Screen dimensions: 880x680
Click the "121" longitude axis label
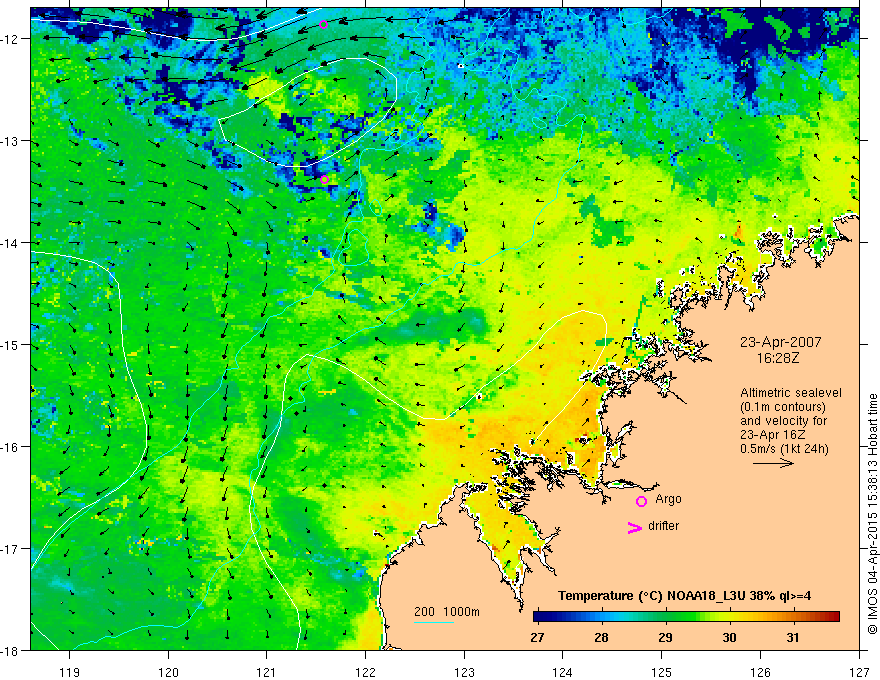pos(267,672)
